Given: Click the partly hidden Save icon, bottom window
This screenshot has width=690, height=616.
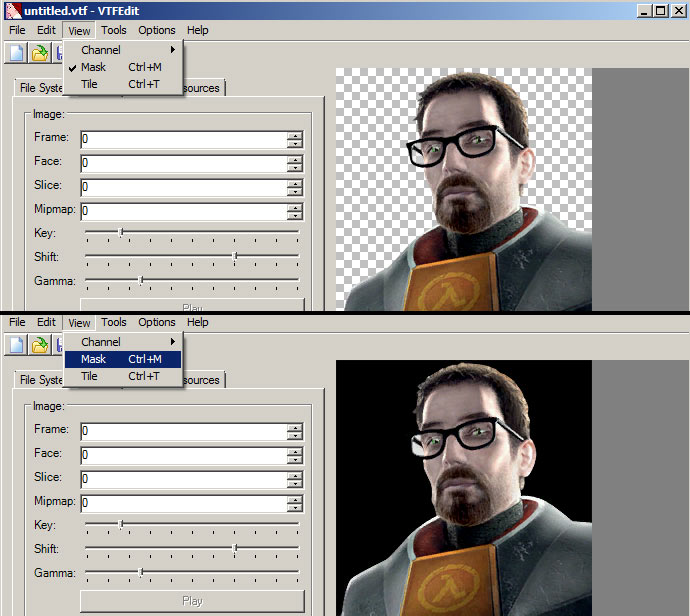Looking at the screenshot, I should (59, 345).
